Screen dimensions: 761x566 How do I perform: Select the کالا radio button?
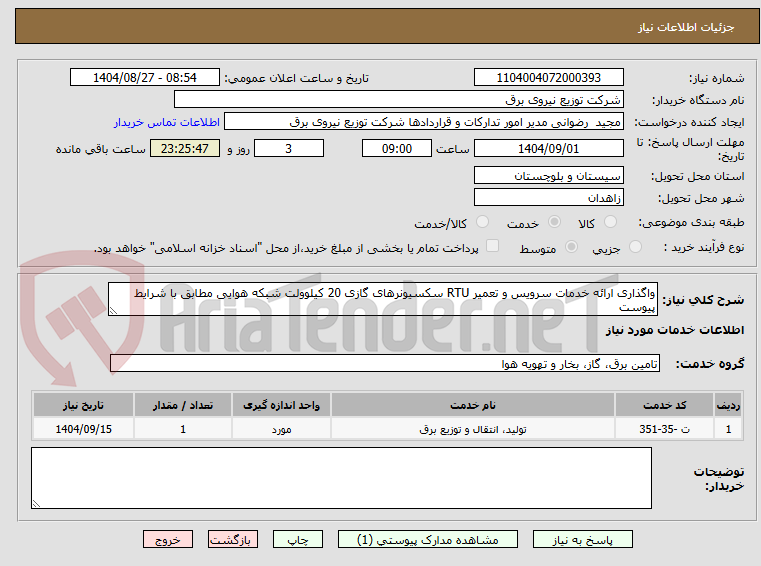(x=610, y=222)
